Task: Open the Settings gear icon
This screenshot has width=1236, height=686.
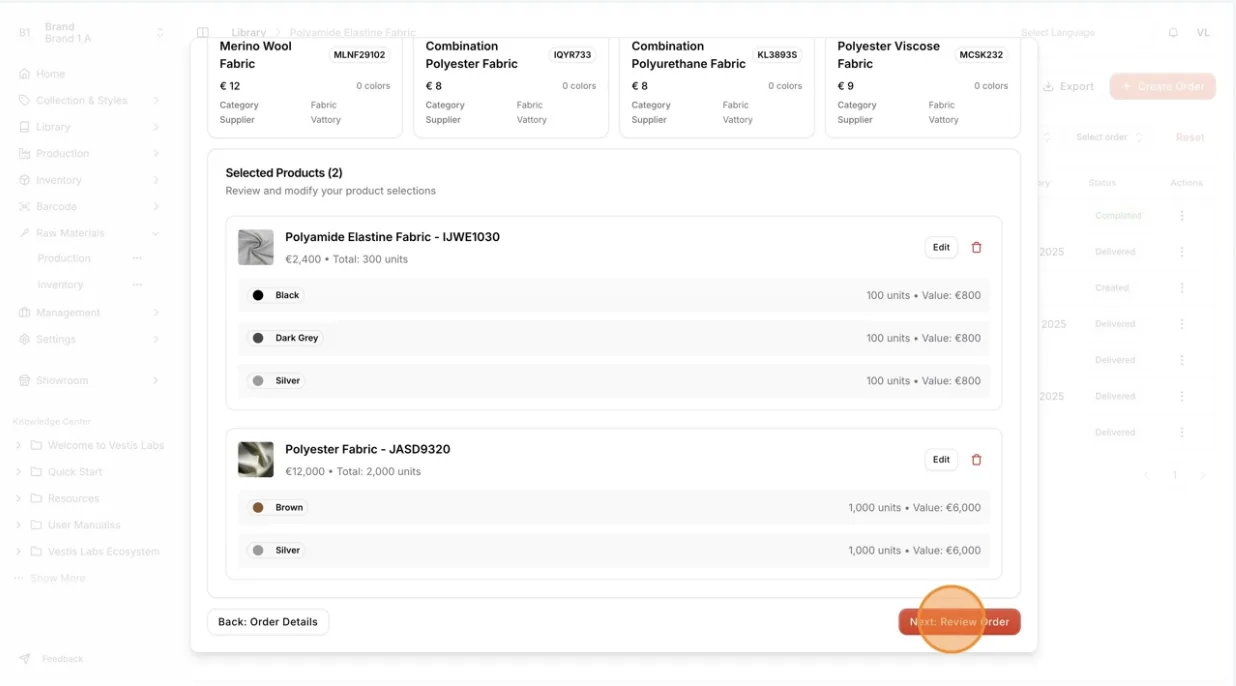Action: (x=25, y=339)
